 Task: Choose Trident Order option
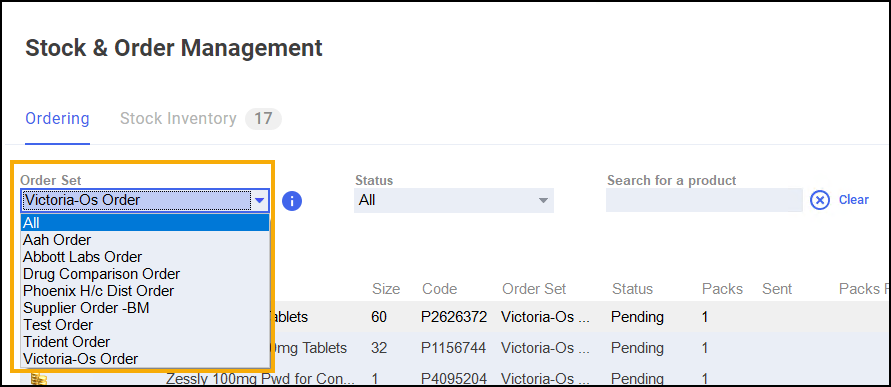coord(145,342)
